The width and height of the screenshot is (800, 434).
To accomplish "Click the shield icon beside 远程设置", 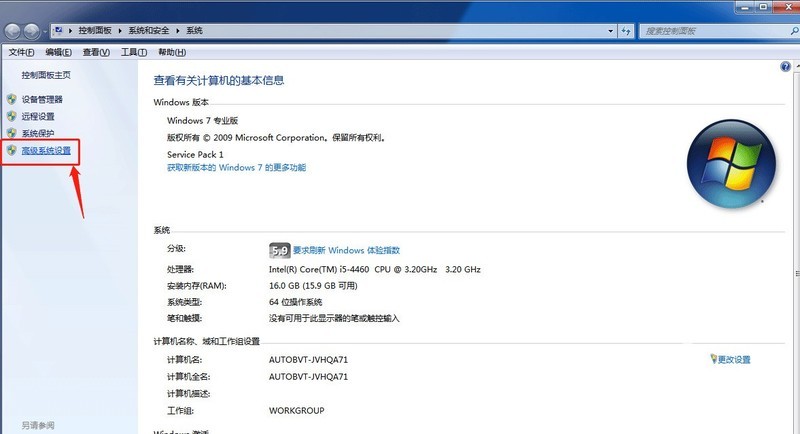I will pos(12,116).
